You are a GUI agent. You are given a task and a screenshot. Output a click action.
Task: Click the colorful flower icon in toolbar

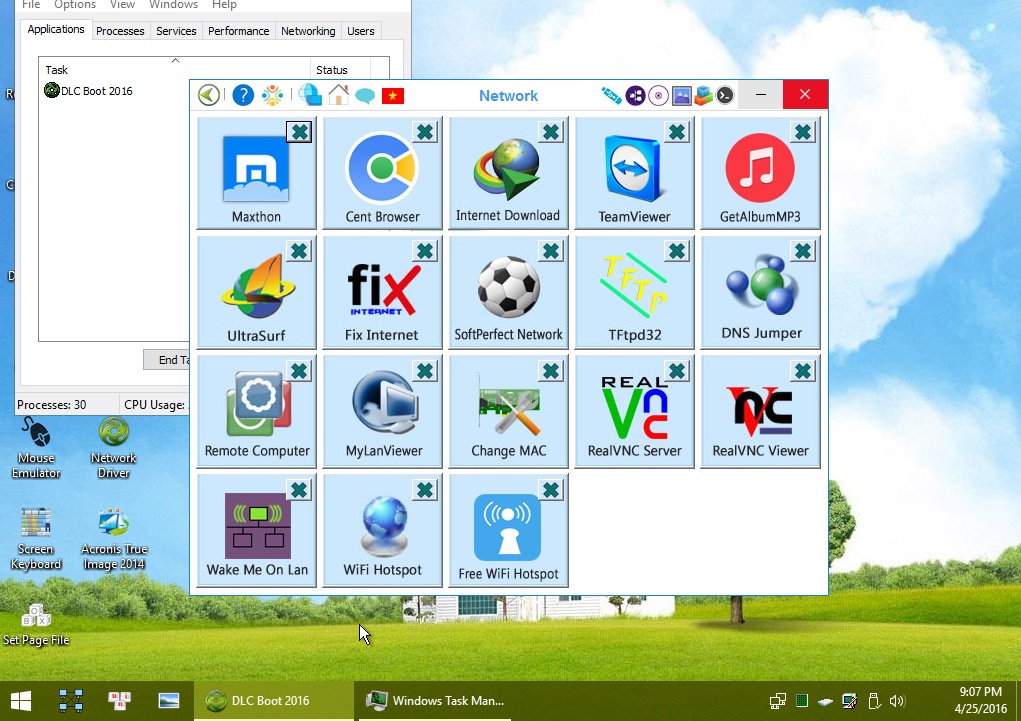click(x=272, y=95)
